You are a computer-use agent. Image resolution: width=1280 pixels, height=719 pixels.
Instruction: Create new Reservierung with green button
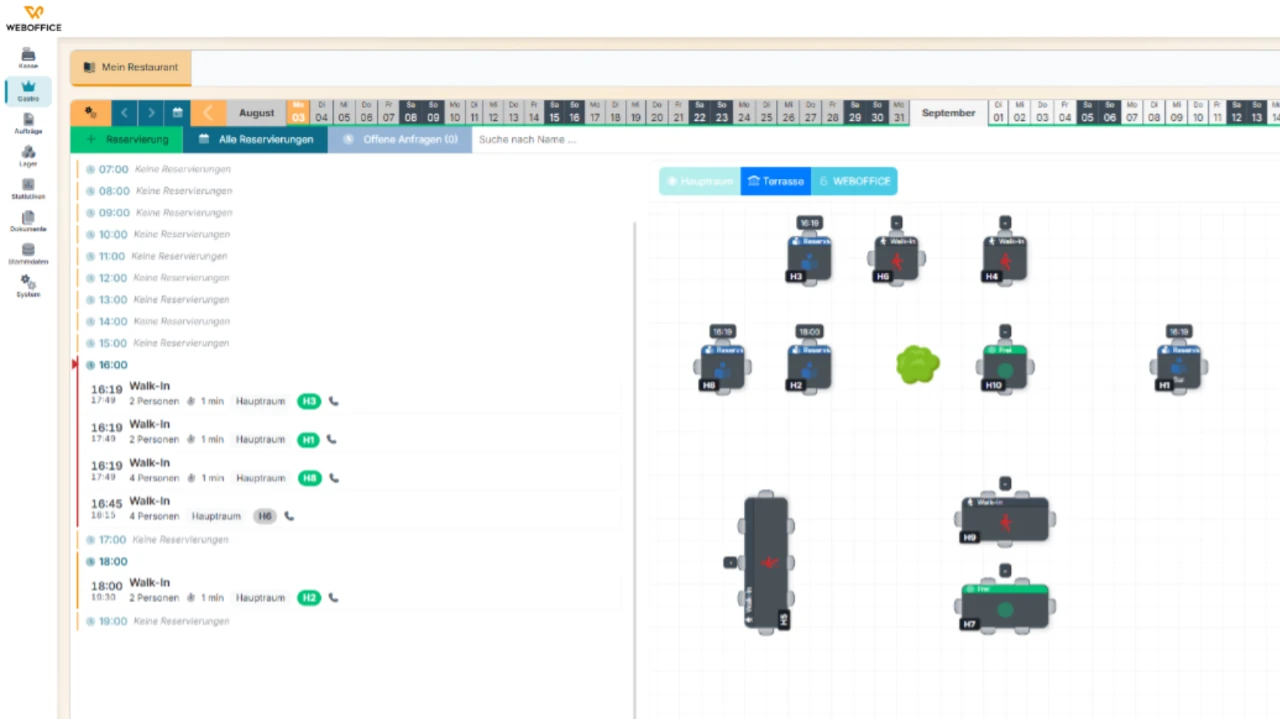pos(127,139)
